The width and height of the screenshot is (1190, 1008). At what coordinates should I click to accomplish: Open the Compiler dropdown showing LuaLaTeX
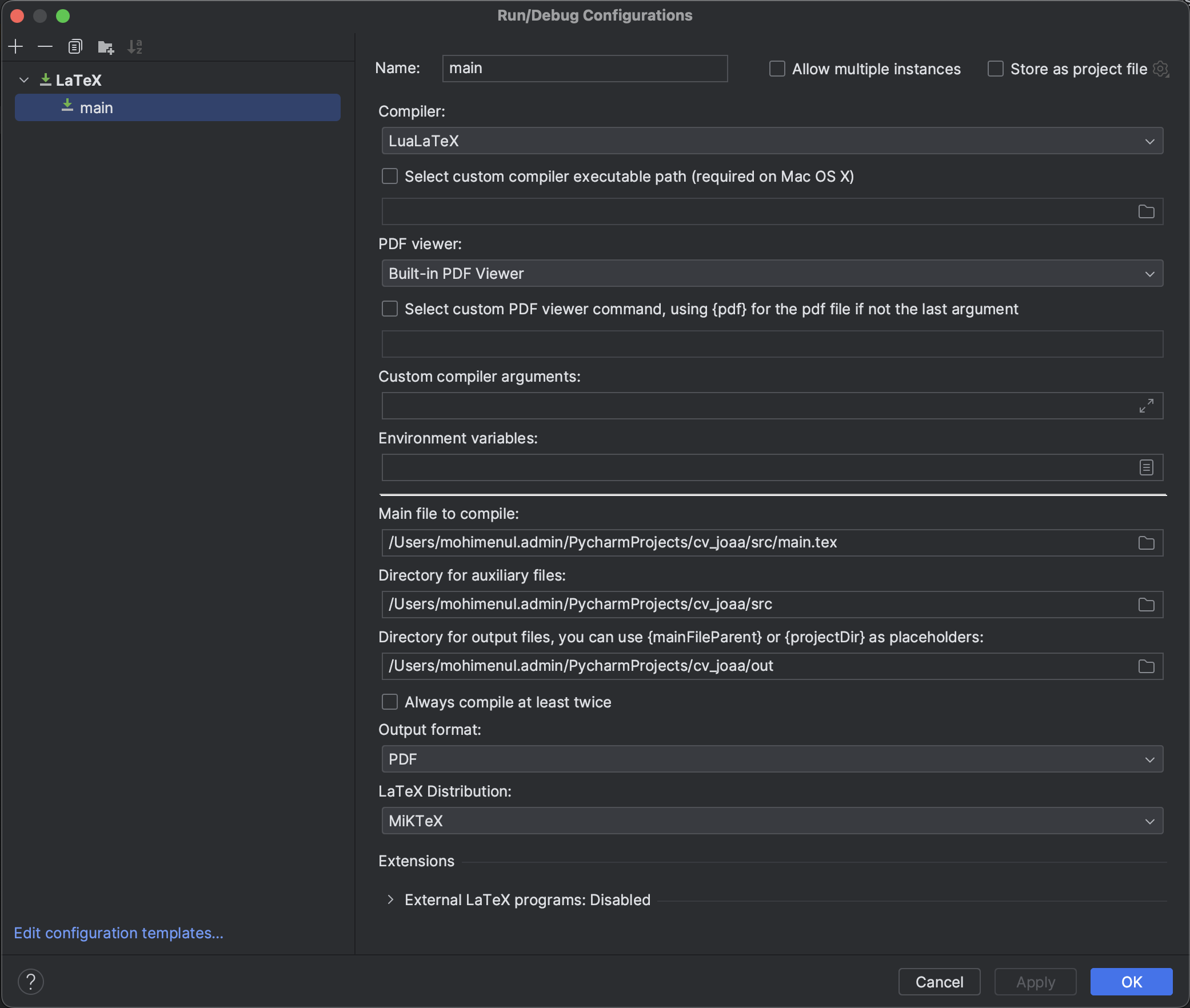(x=772, y=141)
